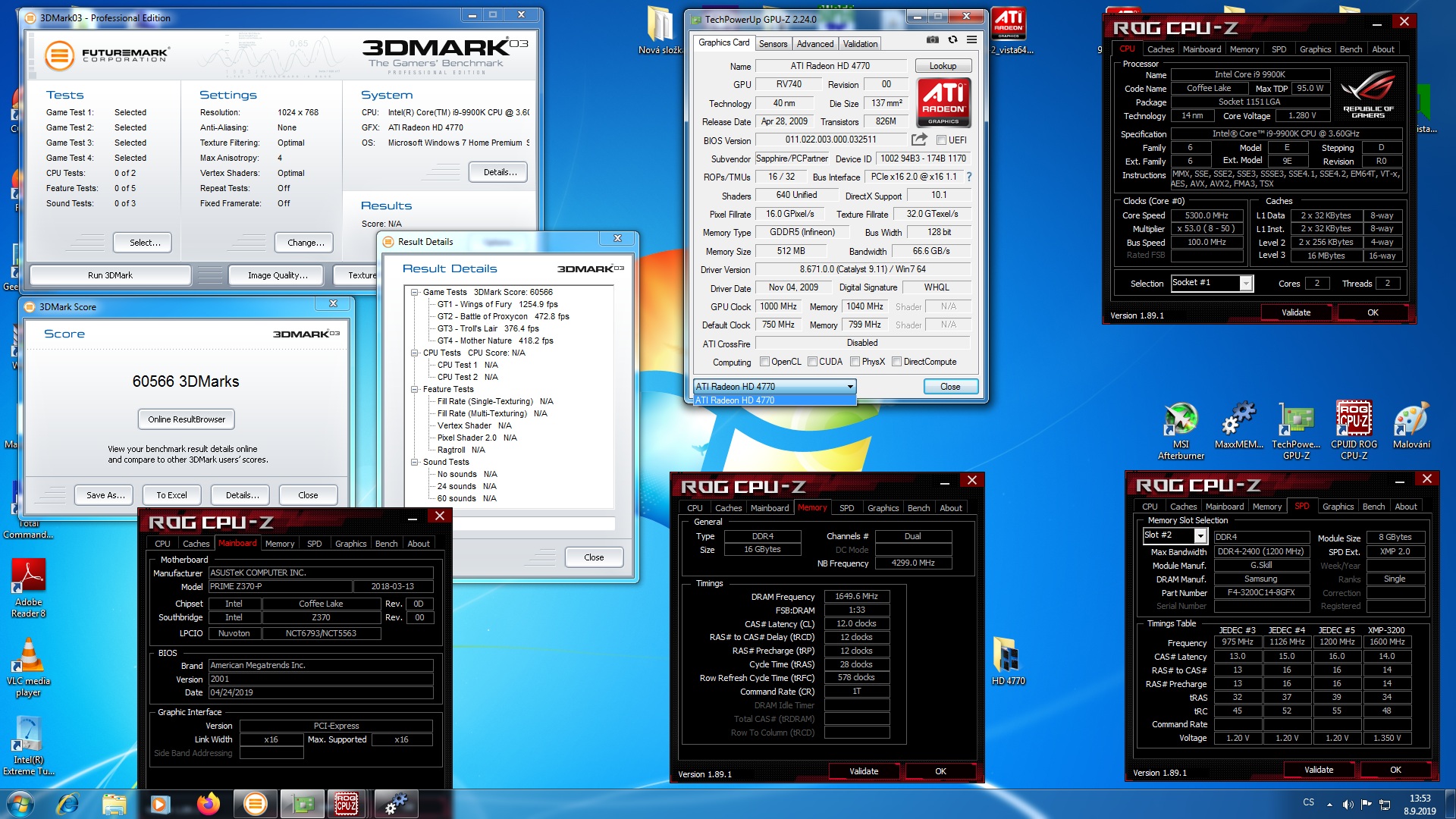This screenshot has height=819, width=1456.
Task: Click the Lookup button in GPU-Z
Action: tap(943, 66)
